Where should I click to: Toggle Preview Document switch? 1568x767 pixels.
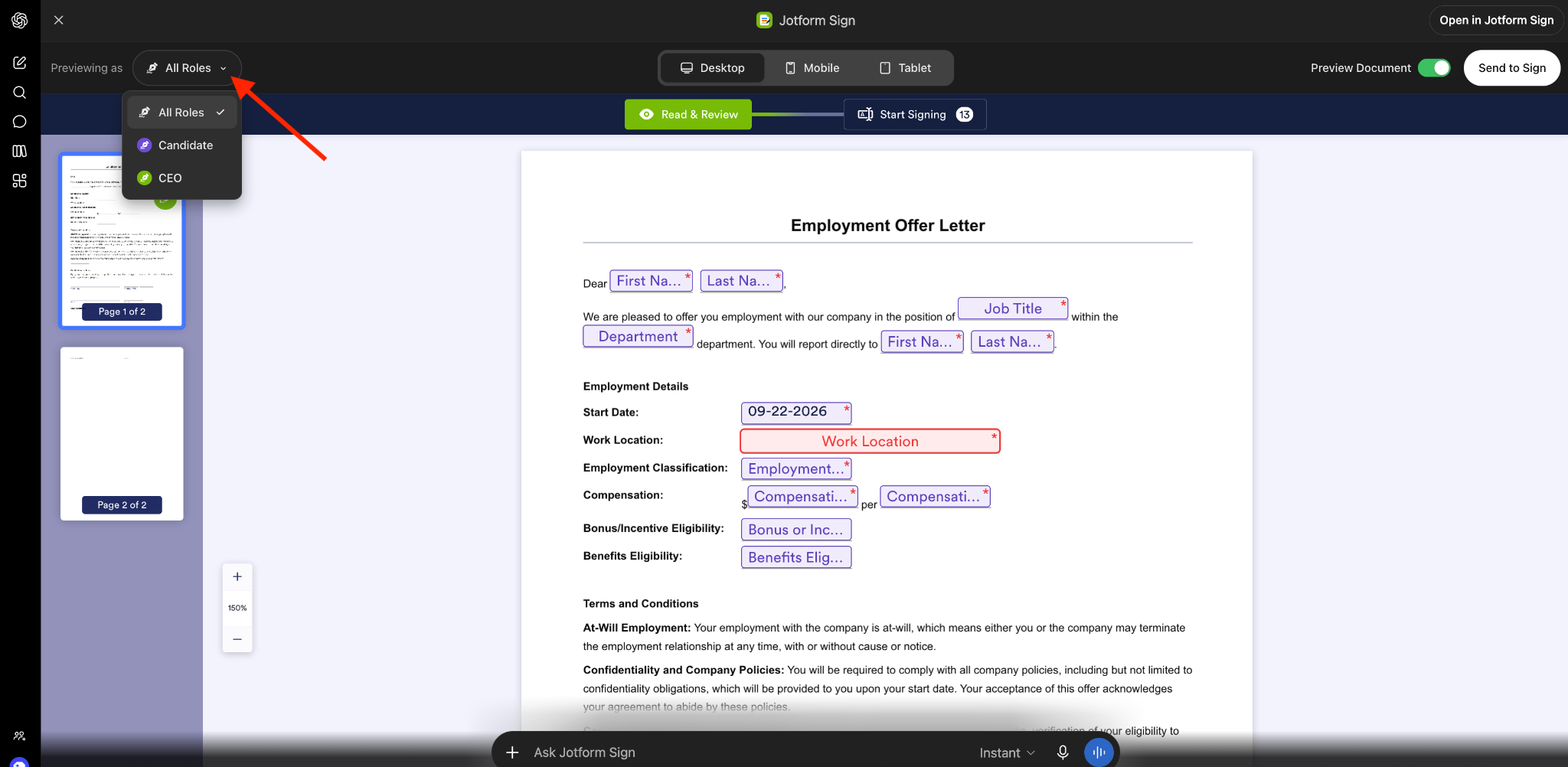coord(1434,68)
